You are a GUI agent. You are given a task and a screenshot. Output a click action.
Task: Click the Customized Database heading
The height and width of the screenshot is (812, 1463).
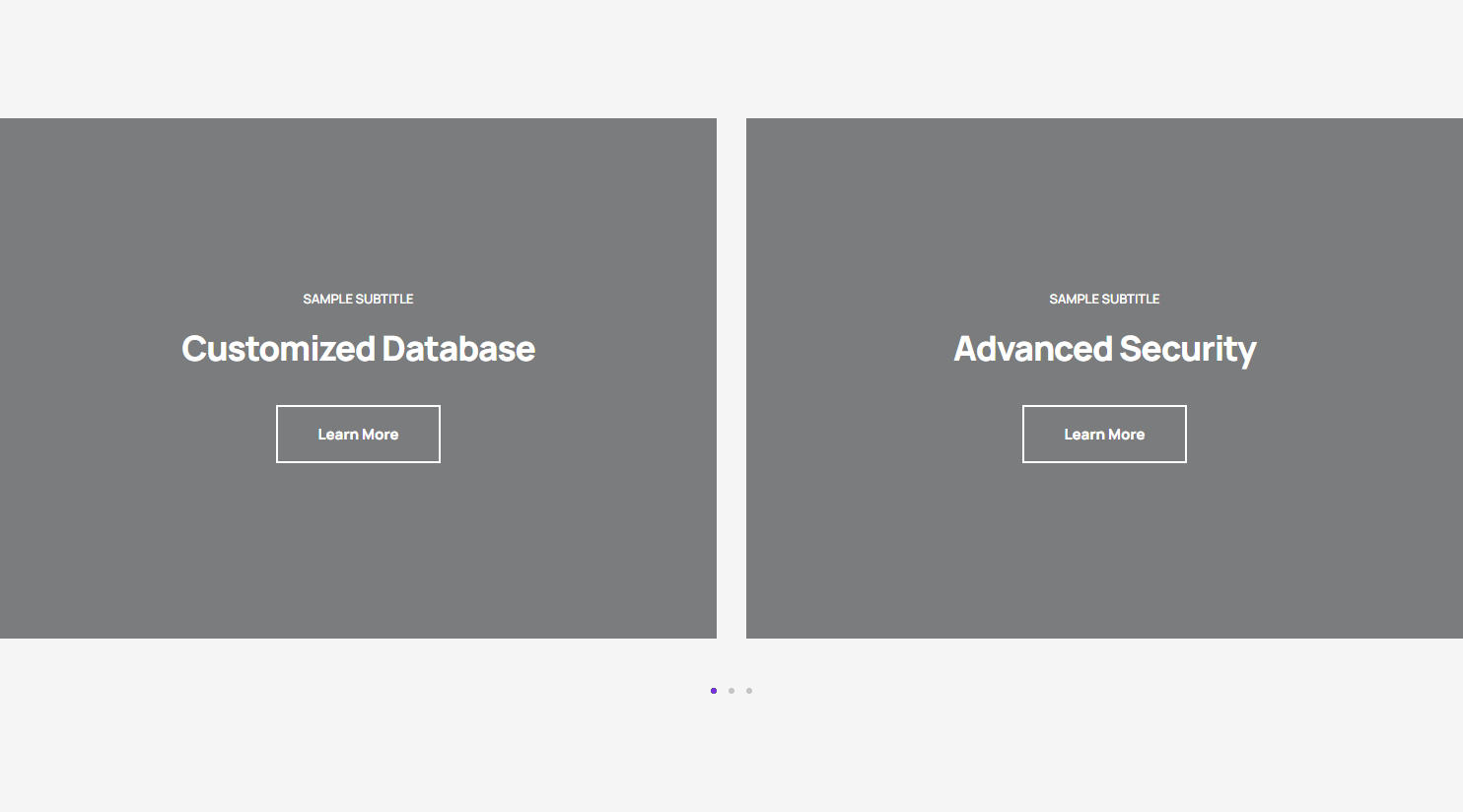358,349
